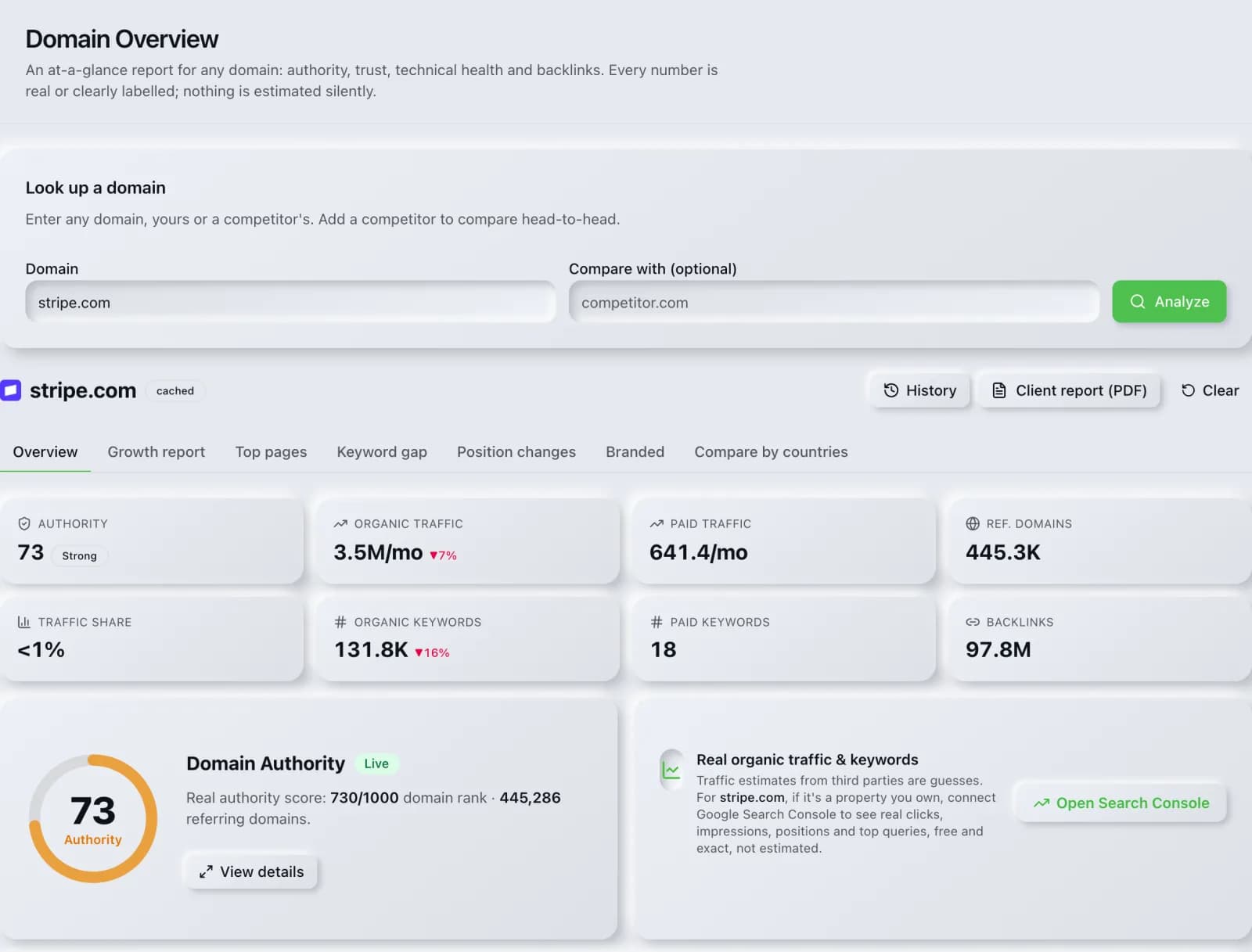
Task: Click the 445.3K ref. domains value
Action: click(1003, 552)
